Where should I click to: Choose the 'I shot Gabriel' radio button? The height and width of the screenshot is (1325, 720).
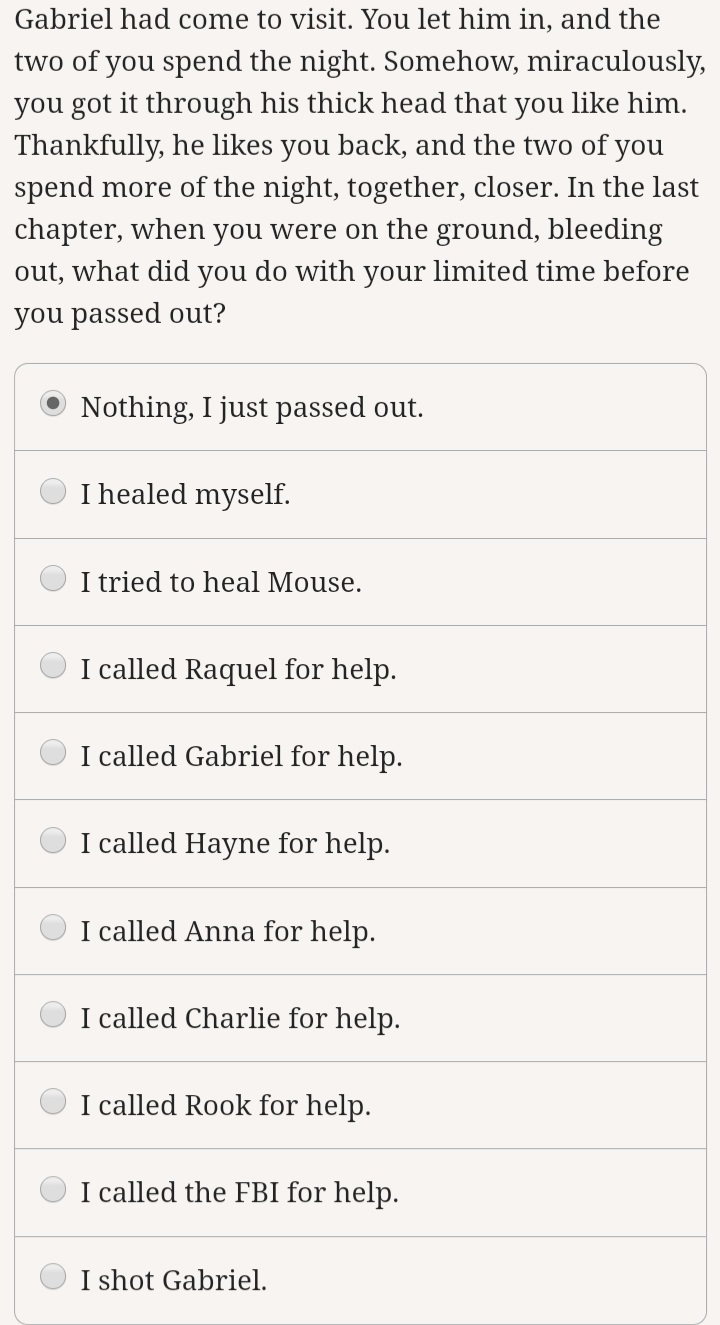click(x=53, y=1276)
